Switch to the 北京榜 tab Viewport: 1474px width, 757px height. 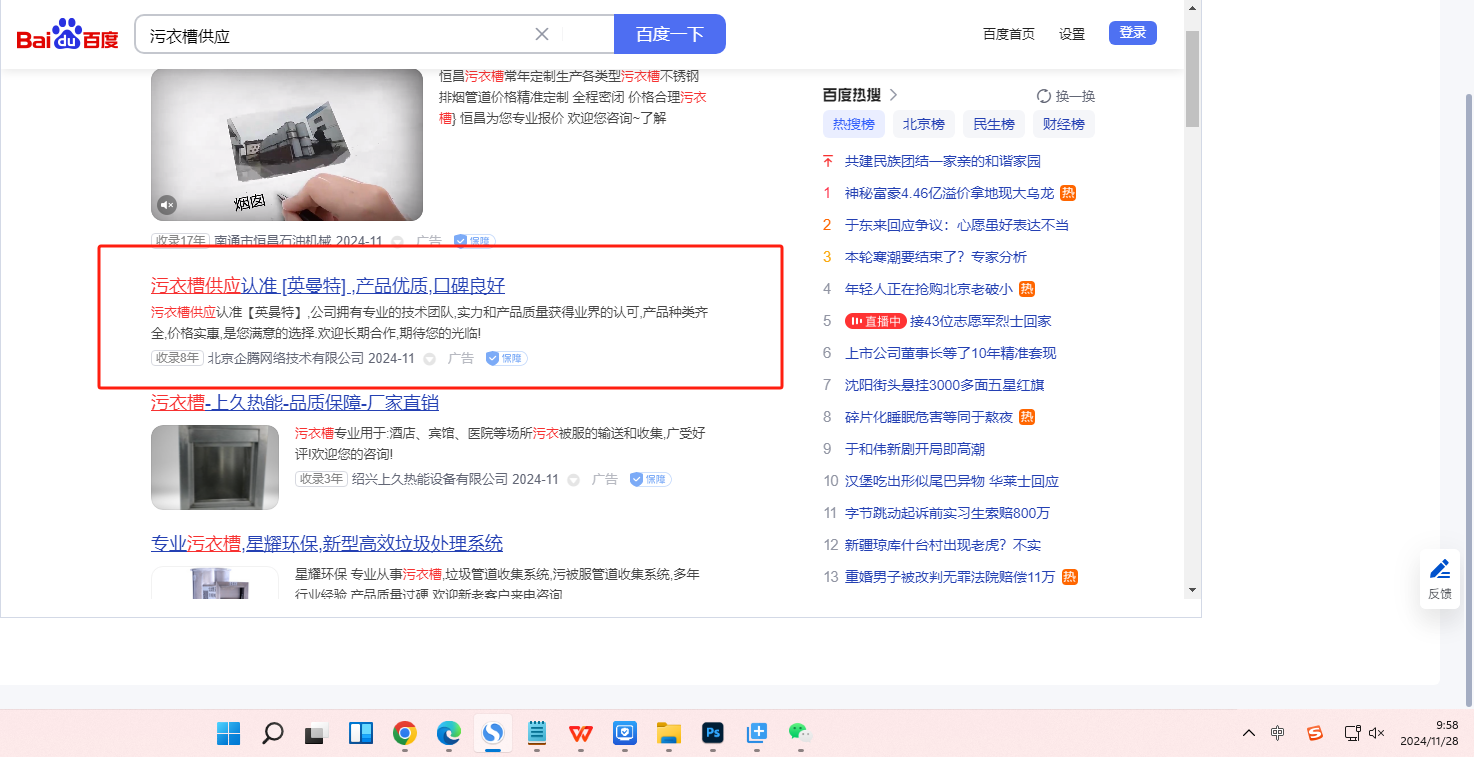[x=923, y=124]
